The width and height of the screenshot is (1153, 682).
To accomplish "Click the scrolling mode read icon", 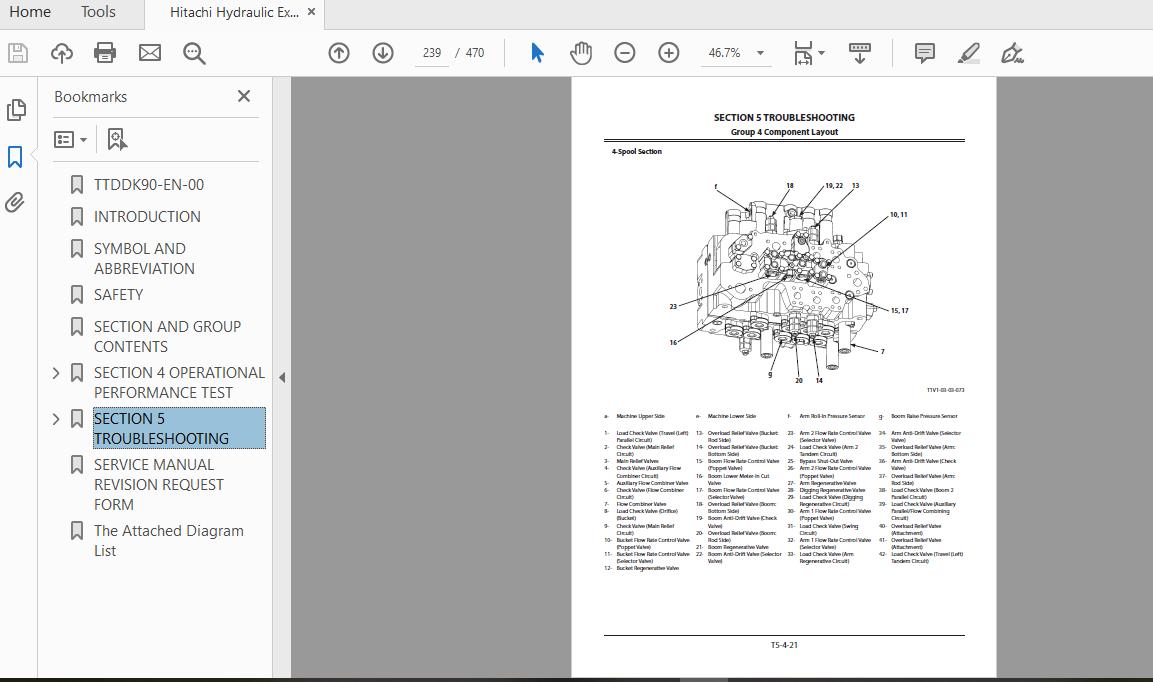I will point(860,53).
